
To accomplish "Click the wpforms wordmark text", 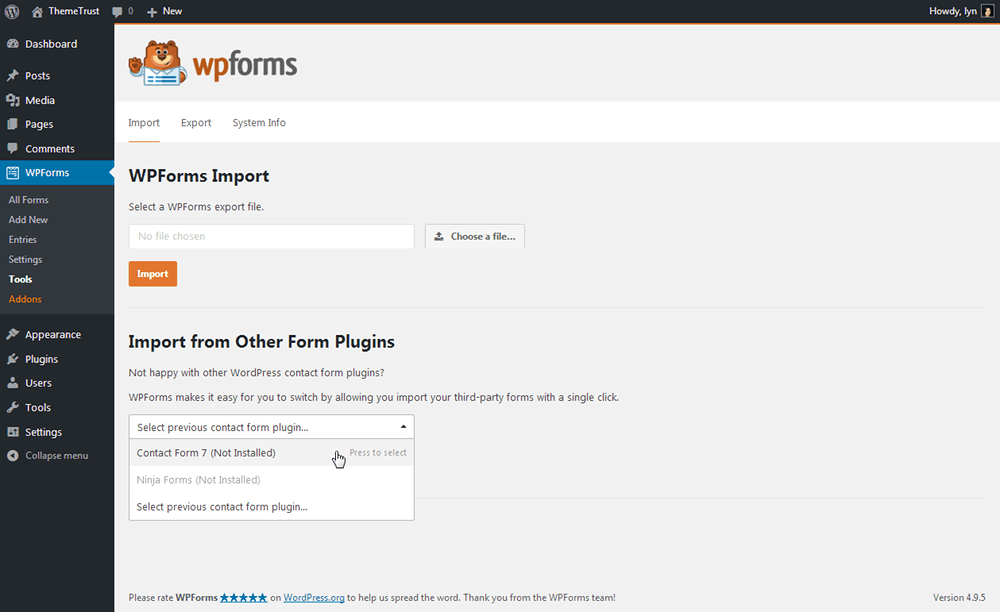I will click(x=245, y=66).
